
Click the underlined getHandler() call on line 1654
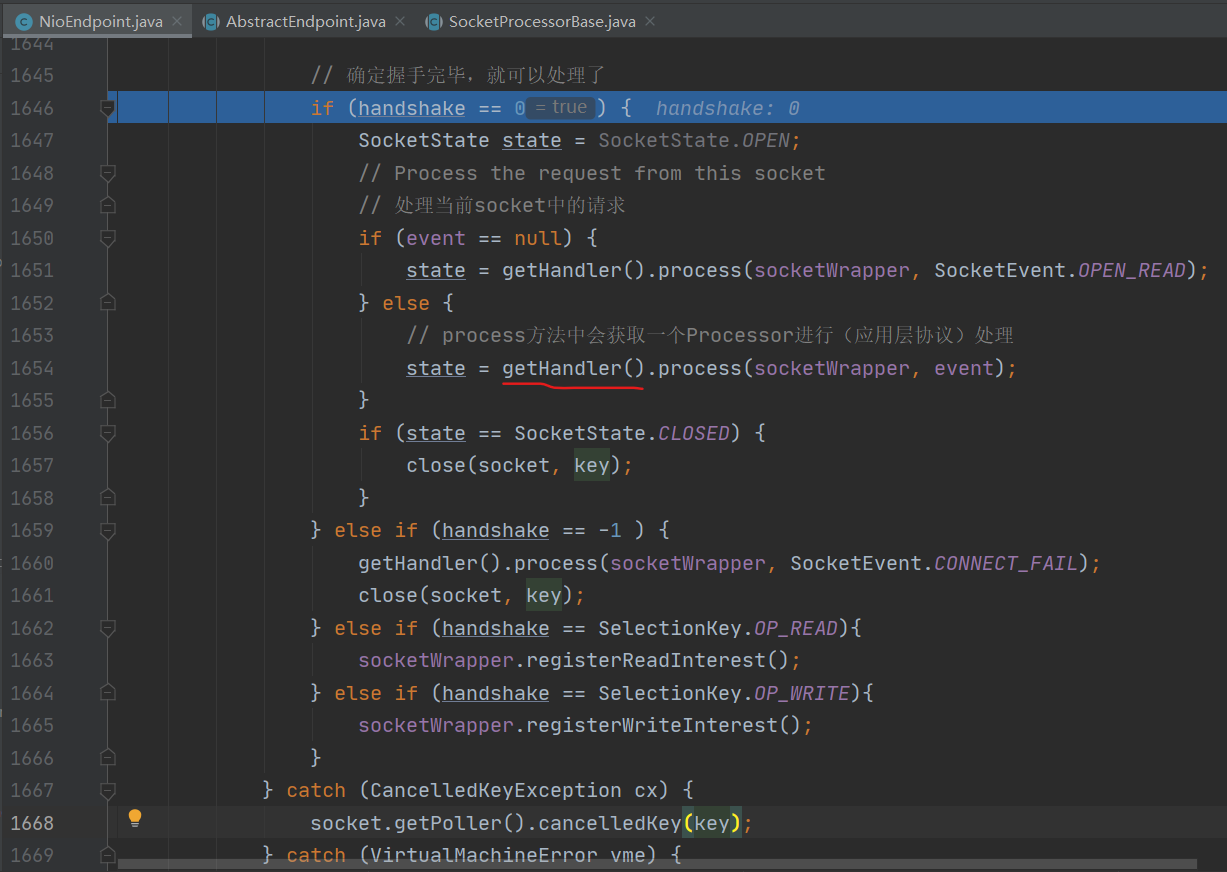[x=574, y=368]
